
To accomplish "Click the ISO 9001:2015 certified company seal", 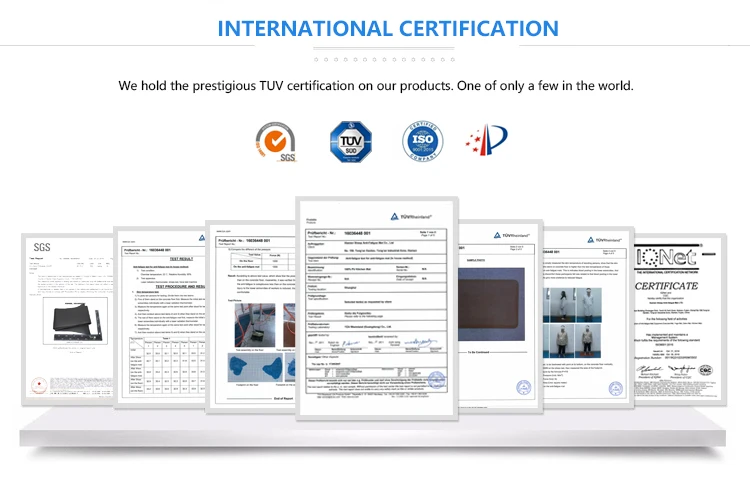I will [422, 142].
